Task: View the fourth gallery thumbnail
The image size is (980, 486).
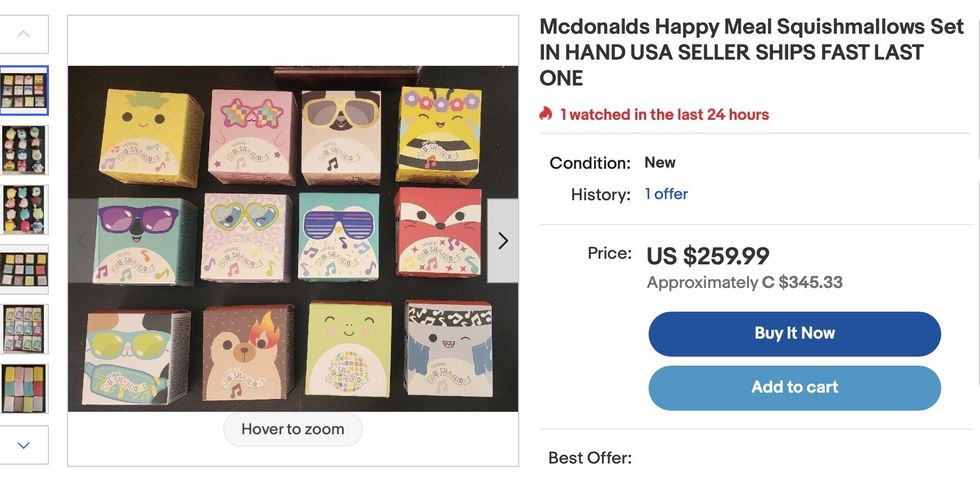Action: (24, 268)
